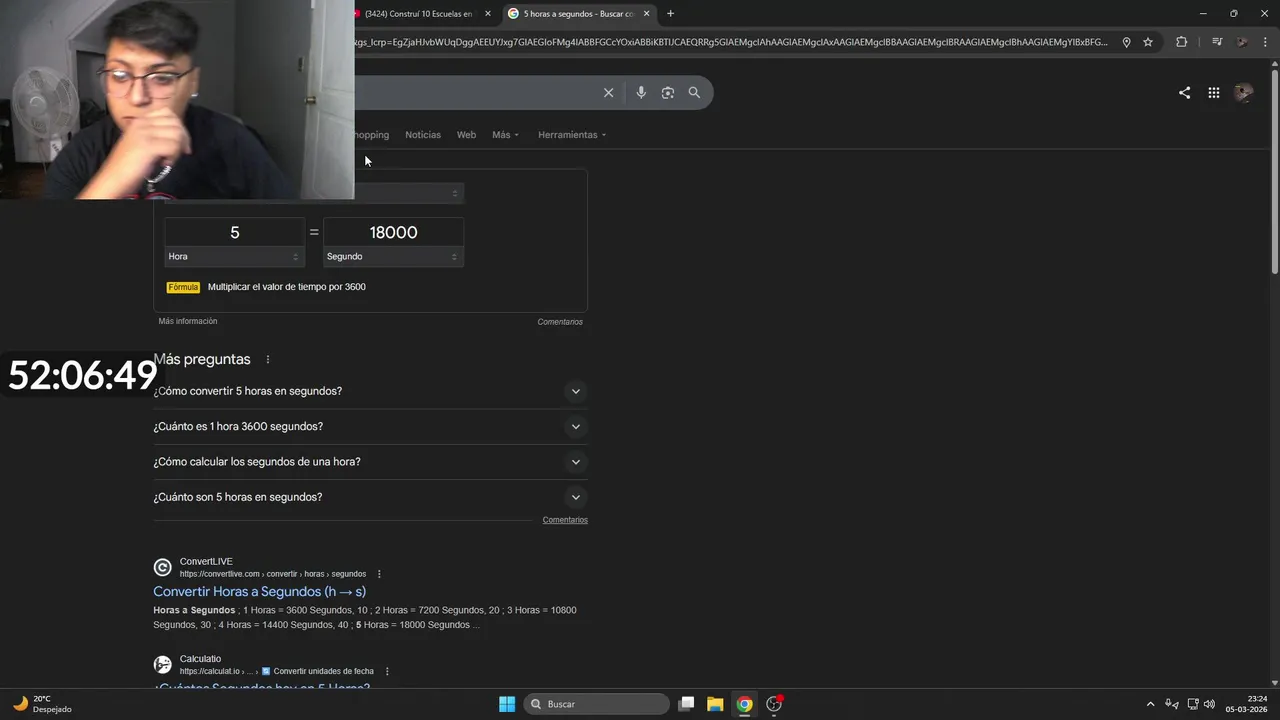Image resolution: width=1280 pixels, height=720 pixels.
Task: Click the browser address bar URL
Action: click(730, 42)
